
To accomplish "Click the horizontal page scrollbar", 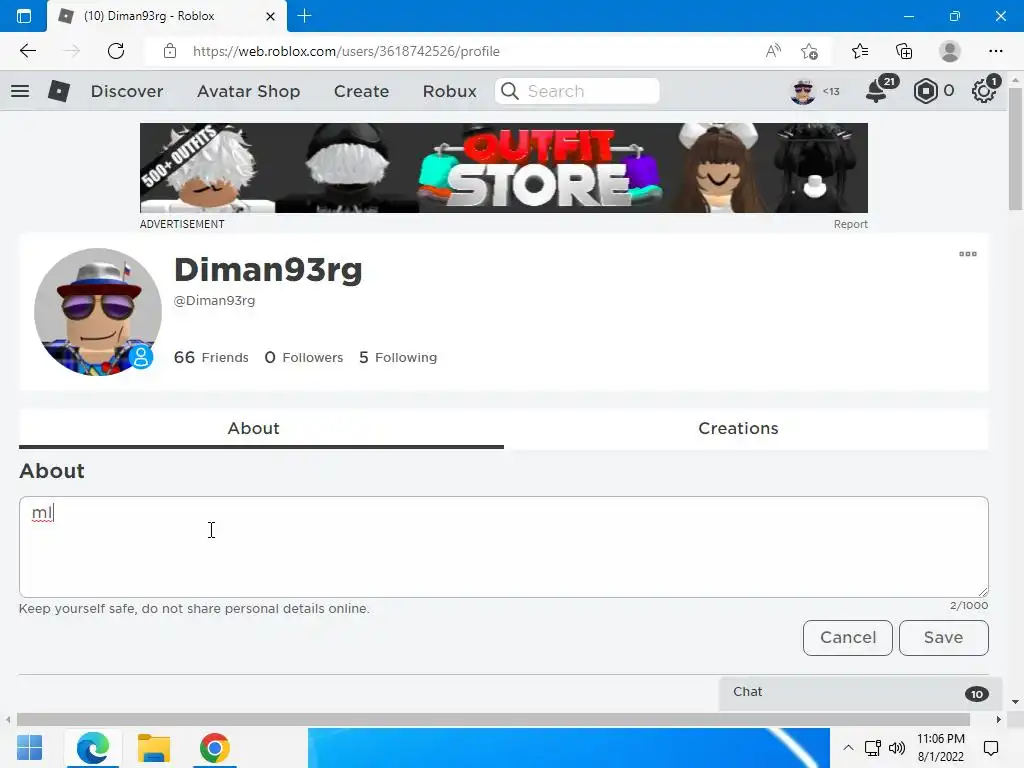I will click(x=493, y=720).
